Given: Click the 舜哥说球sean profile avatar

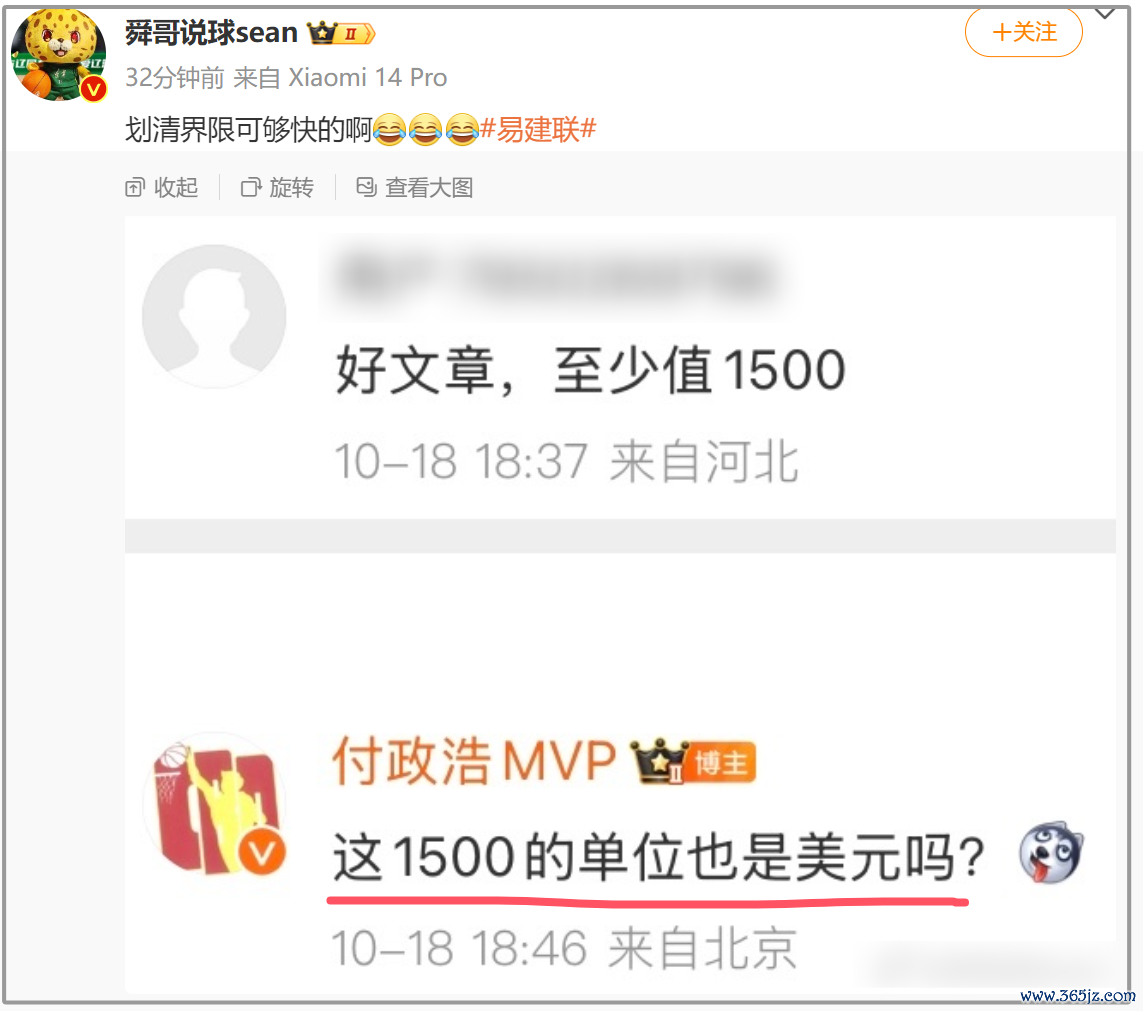Looking at the screenshot, I should tap(58, 55).
